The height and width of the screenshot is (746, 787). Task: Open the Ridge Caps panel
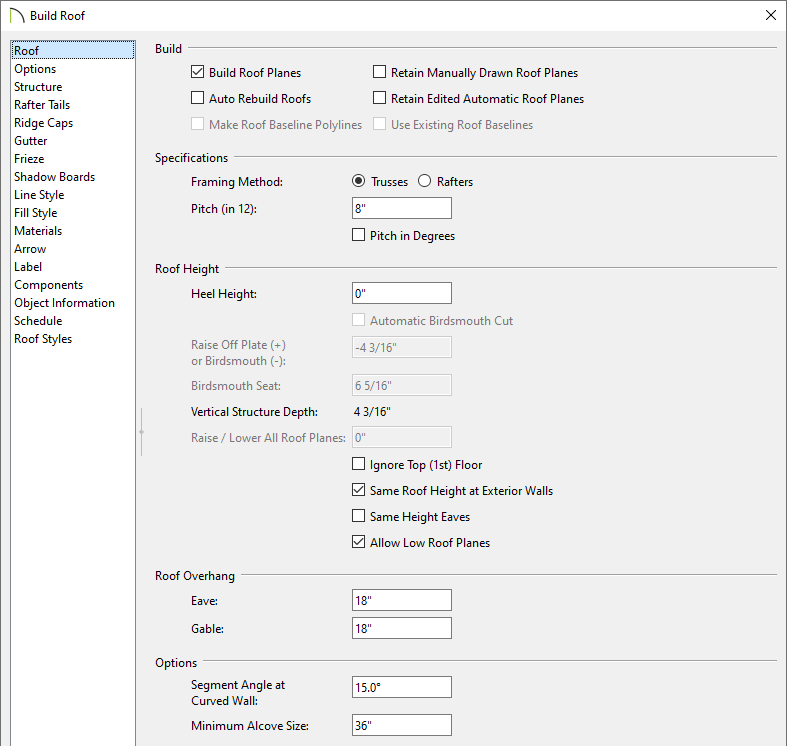coord(44,123)
